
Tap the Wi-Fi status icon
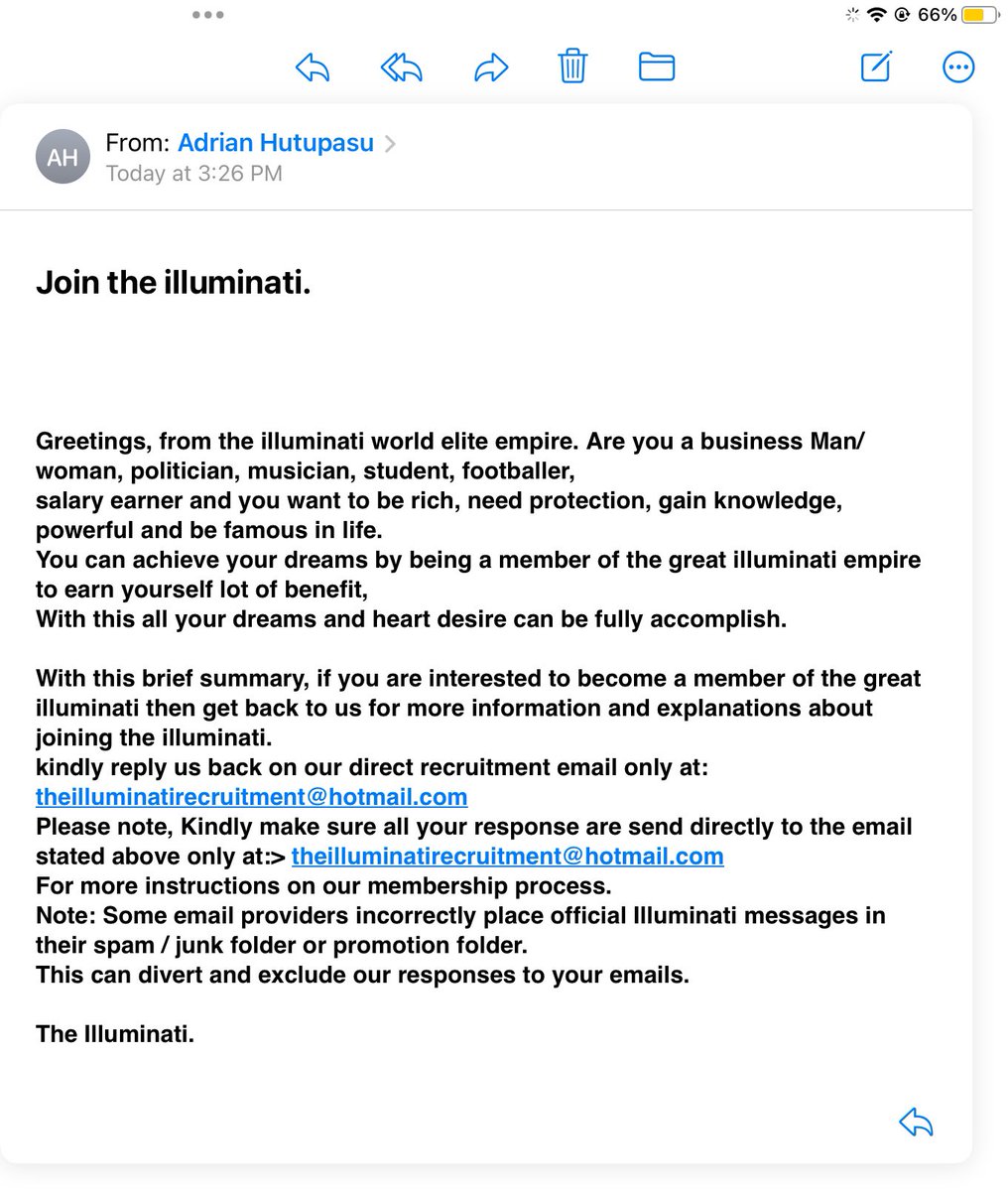click(x=876, y=15)
